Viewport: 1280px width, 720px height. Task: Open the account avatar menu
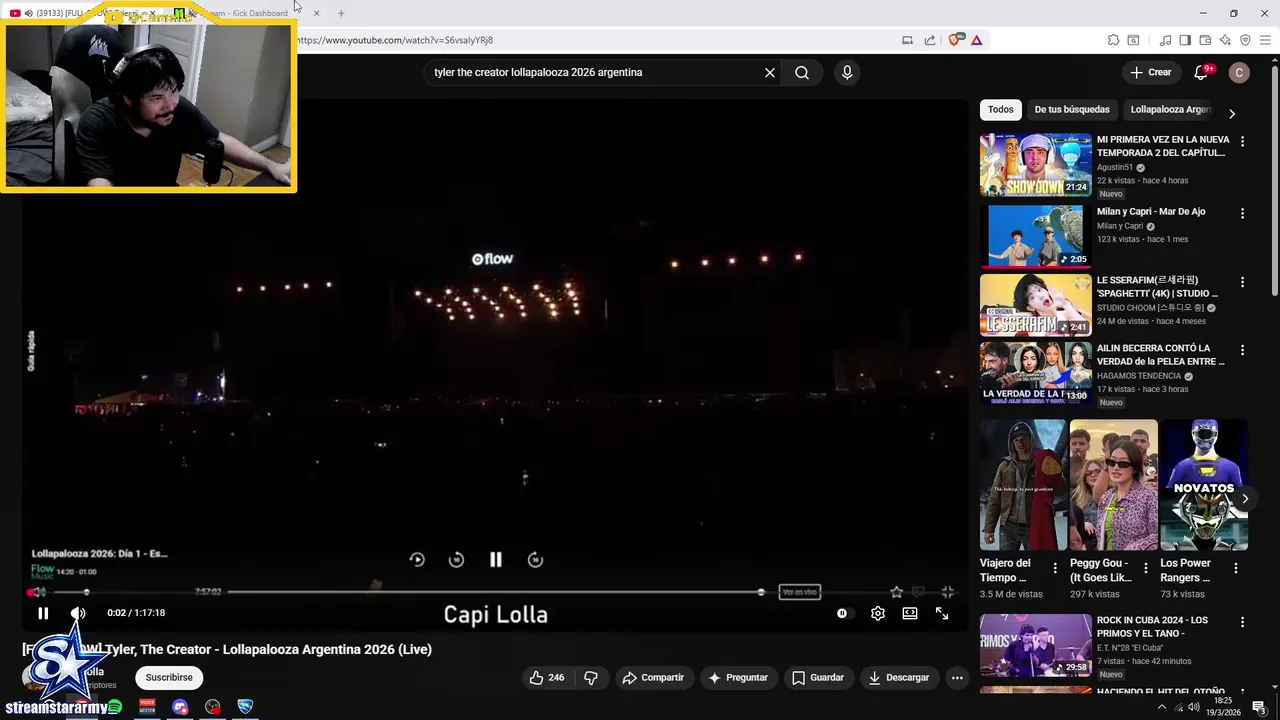[x=1239, y=72]
